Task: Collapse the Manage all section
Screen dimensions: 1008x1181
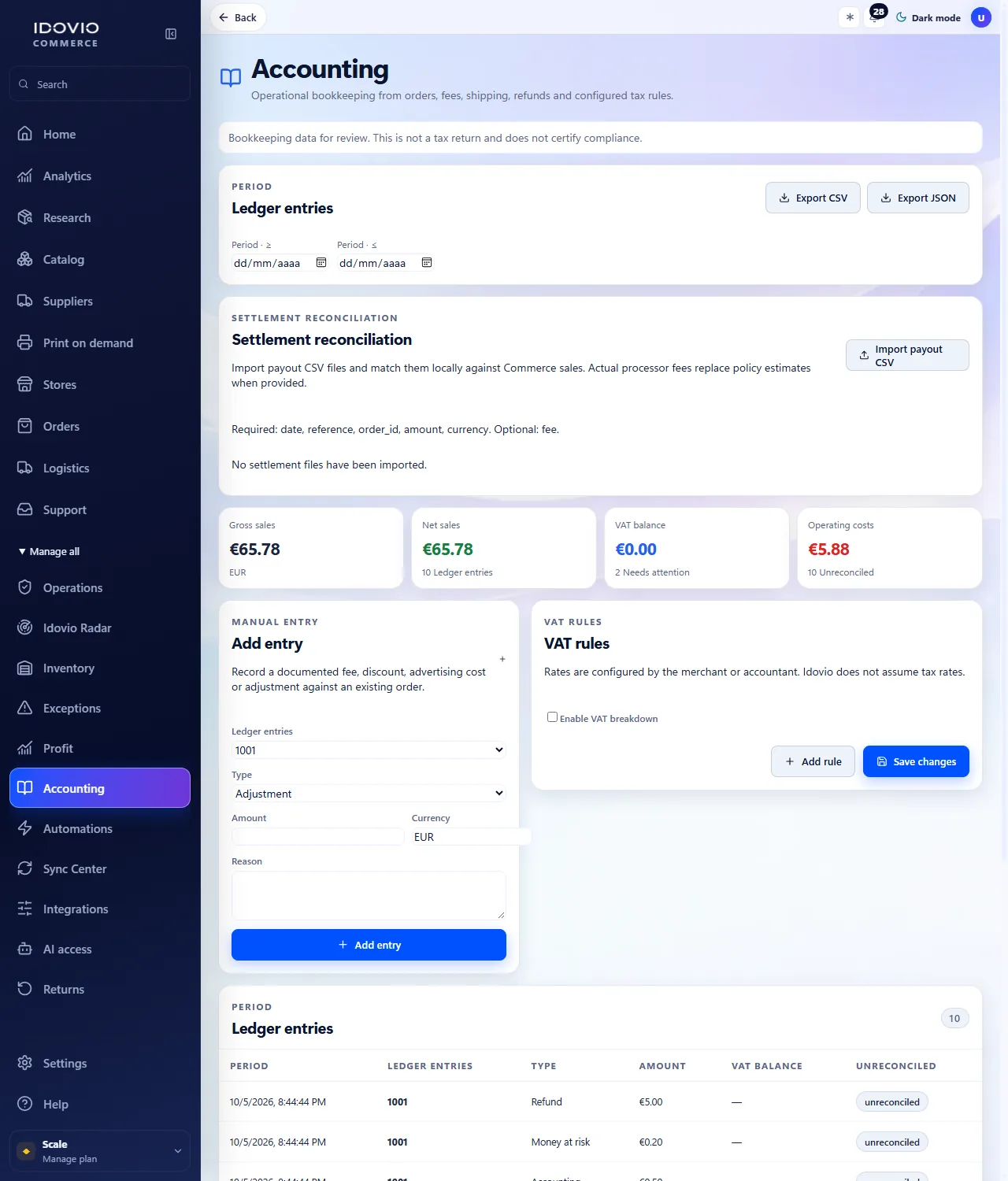Action: pos(49,552)
